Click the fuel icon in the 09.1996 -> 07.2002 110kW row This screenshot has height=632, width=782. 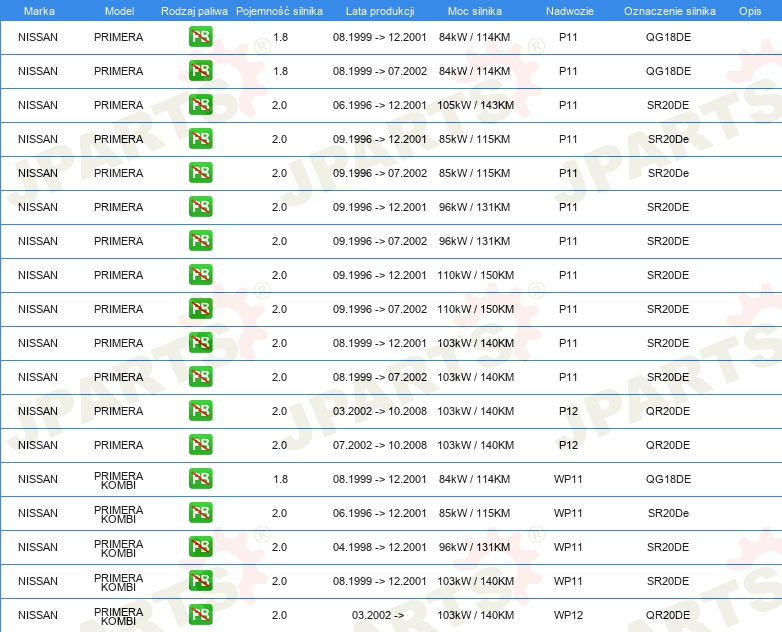point(200,308)
